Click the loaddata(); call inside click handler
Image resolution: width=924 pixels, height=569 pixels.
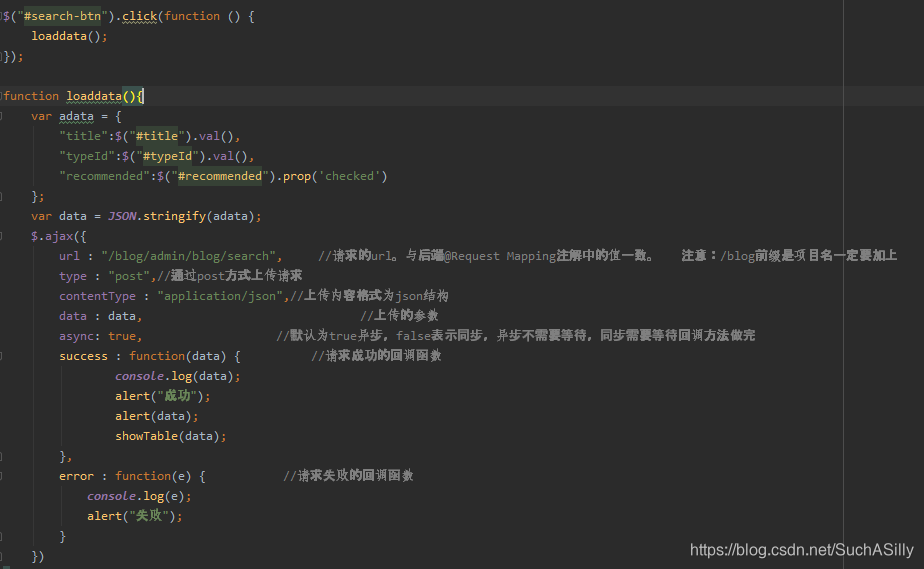pyautogui.click(x=70, y=37)
